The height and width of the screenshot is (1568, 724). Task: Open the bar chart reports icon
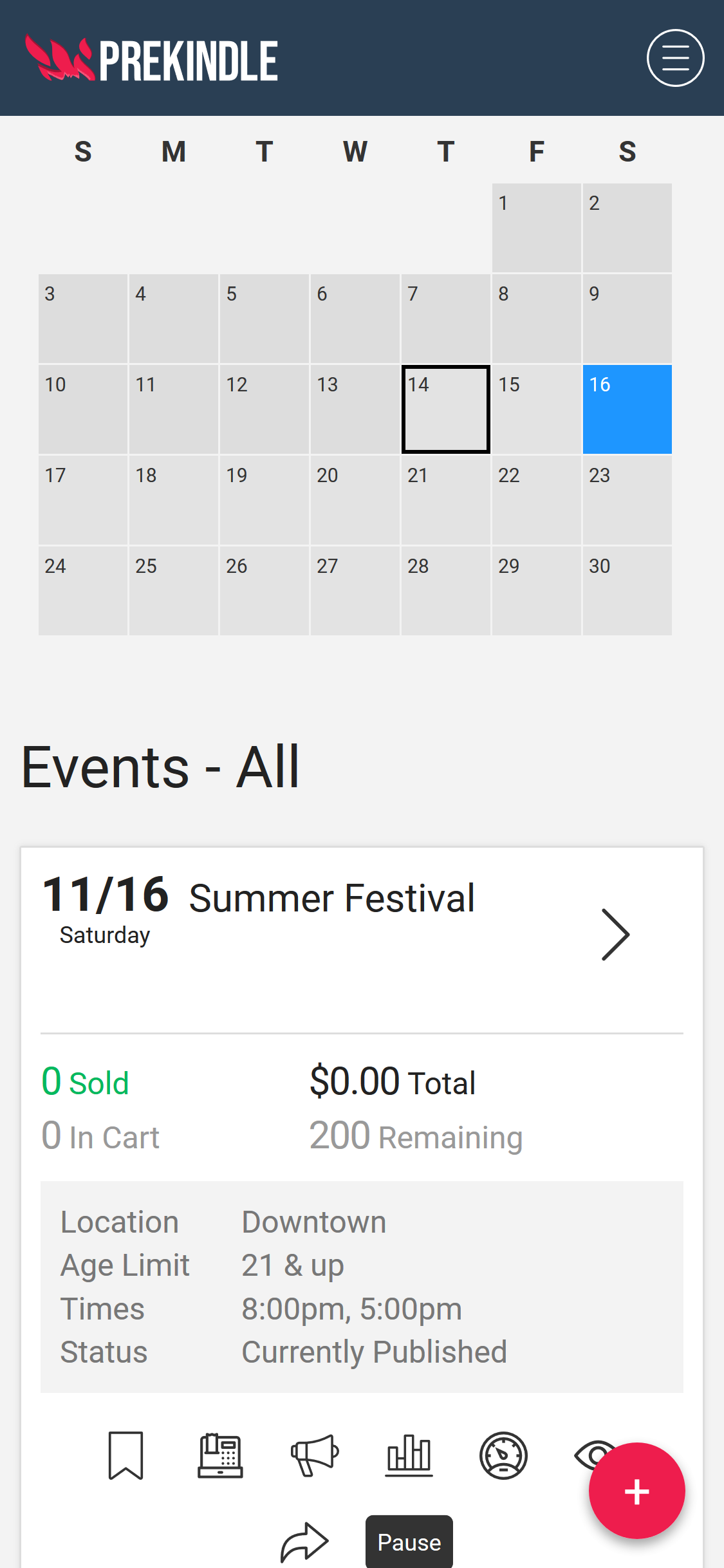click(x=409, y=1455)
